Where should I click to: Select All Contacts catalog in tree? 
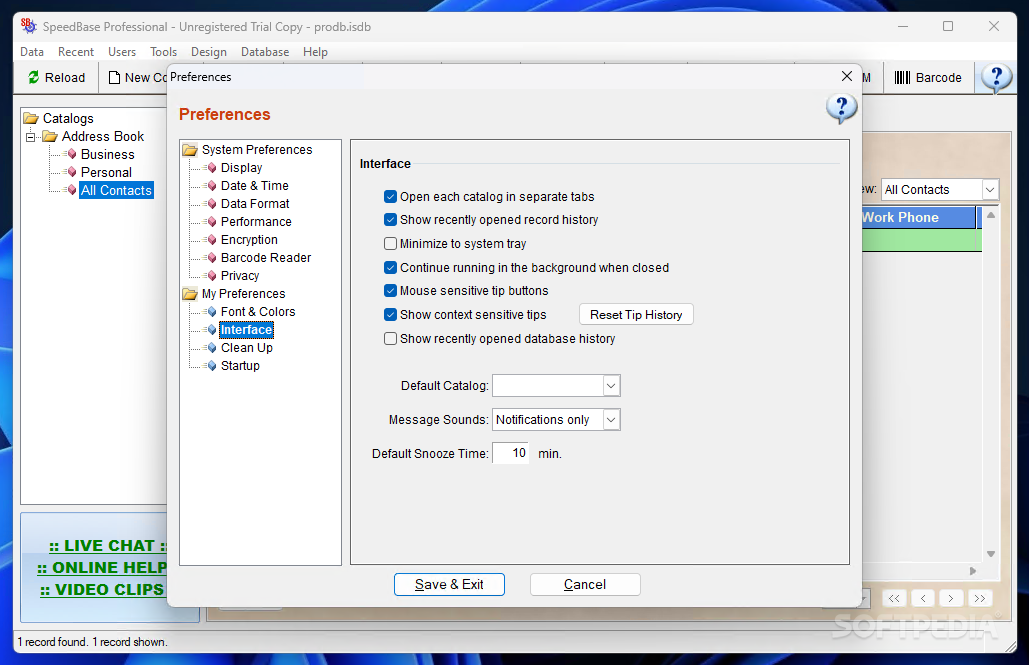116,190
